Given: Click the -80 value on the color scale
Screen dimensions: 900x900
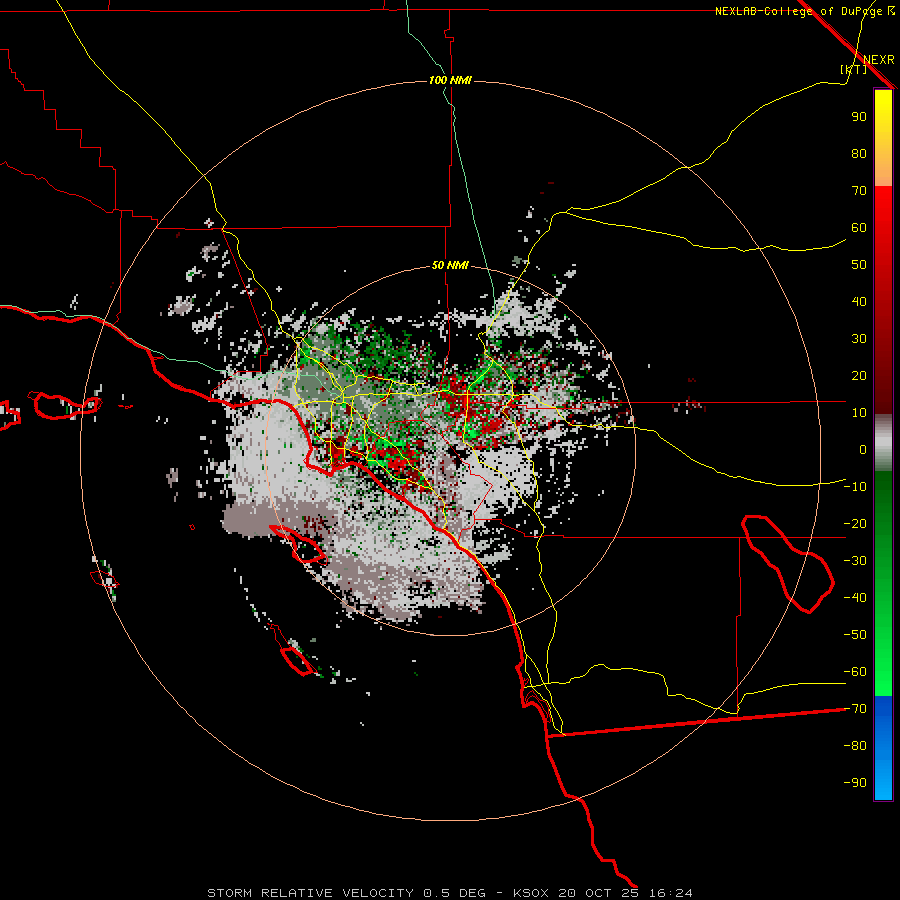Looking at the screenshot, I should [x=855, y=746].
